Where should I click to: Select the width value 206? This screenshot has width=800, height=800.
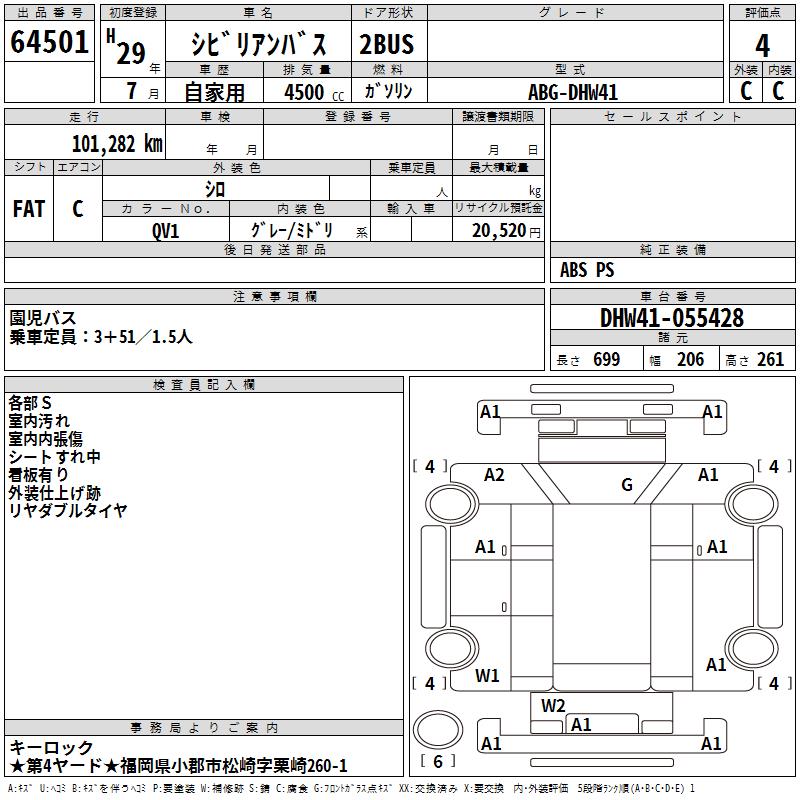690,360
